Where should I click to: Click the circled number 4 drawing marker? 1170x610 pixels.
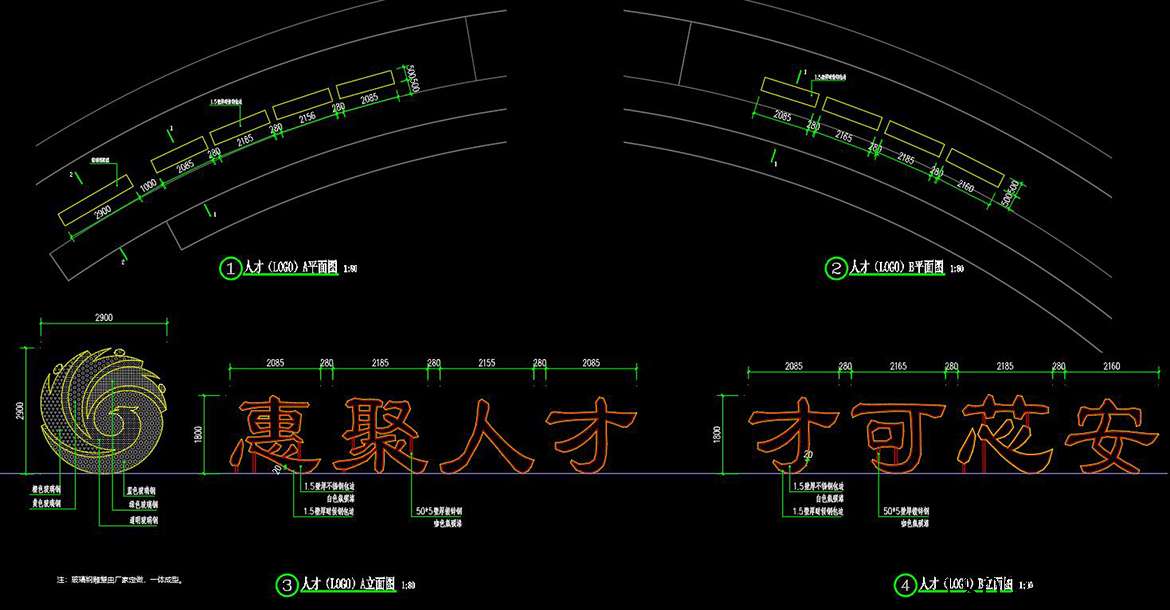coord(904,584)
